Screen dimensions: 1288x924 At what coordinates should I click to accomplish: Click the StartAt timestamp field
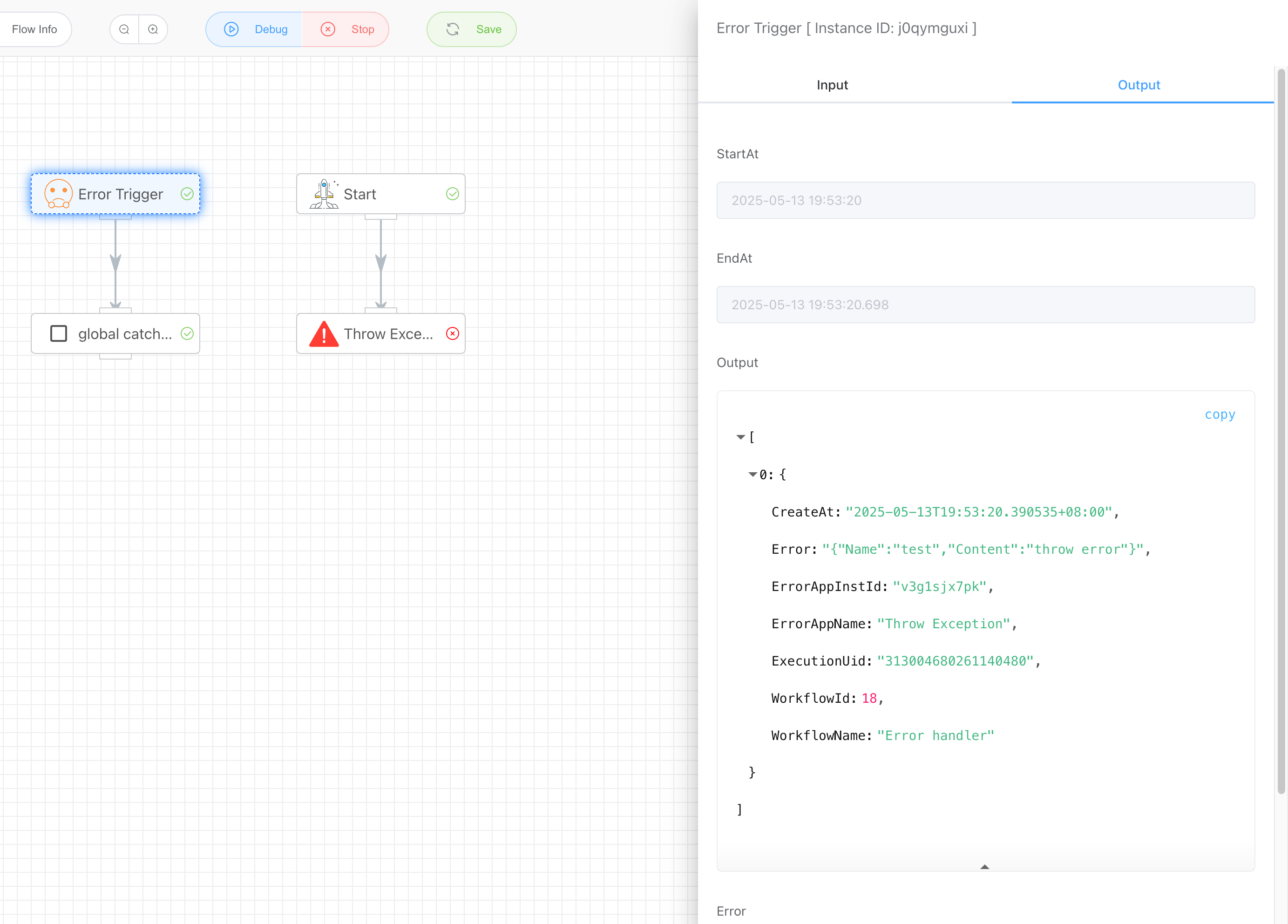(985, 200)
